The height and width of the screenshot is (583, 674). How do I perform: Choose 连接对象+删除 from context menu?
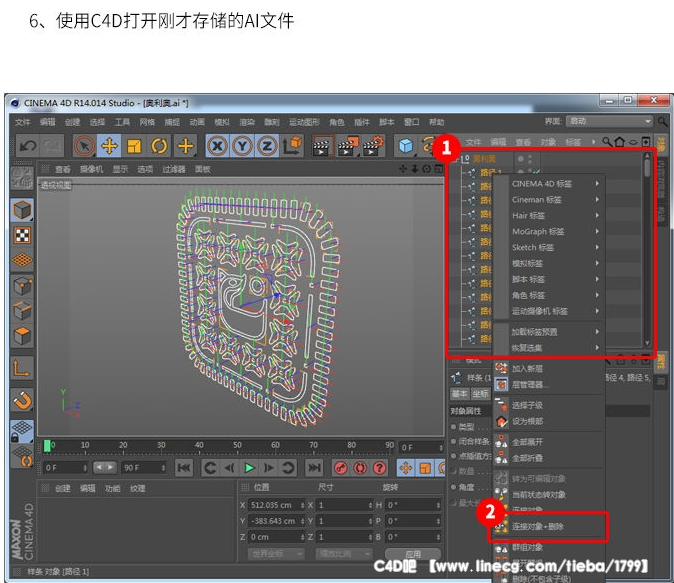click(549, 526)
